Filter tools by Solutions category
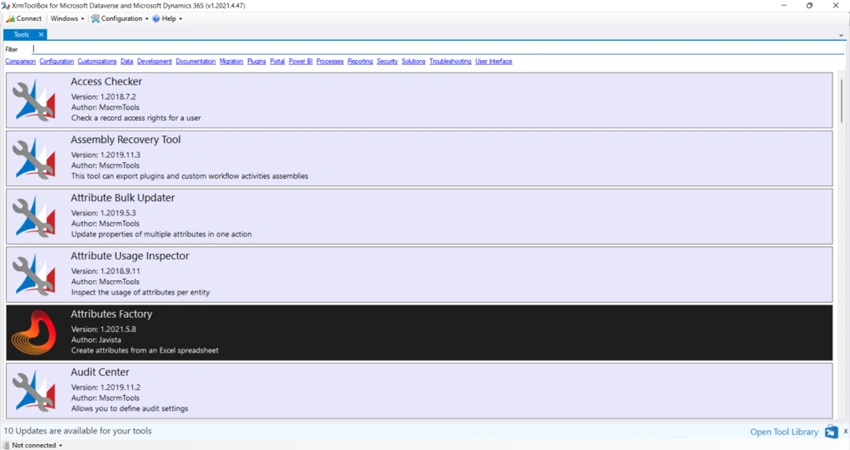Viewport: 850px width, 450px height. click(x=414, y=61)
